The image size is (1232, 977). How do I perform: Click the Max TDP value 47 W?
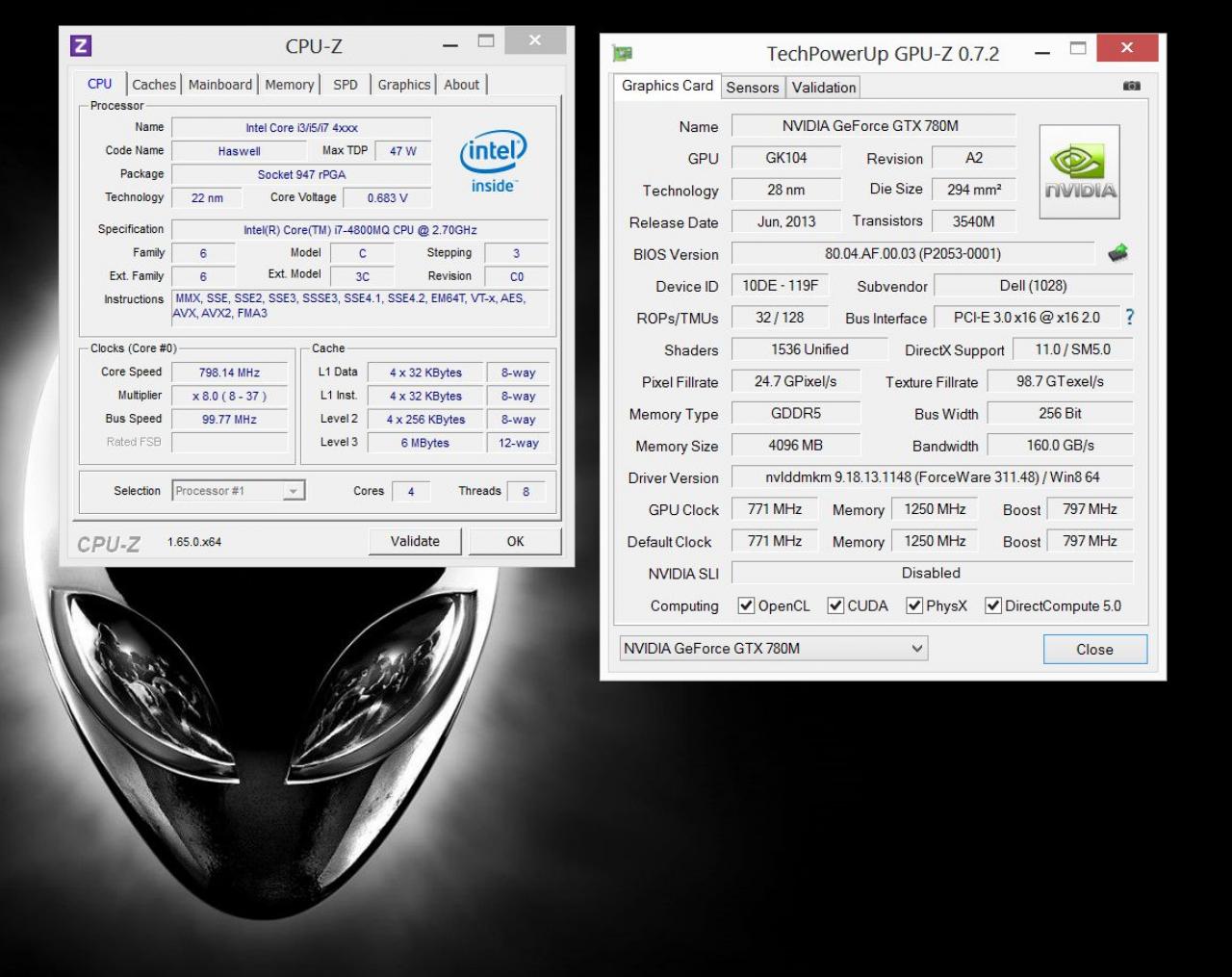403,151
